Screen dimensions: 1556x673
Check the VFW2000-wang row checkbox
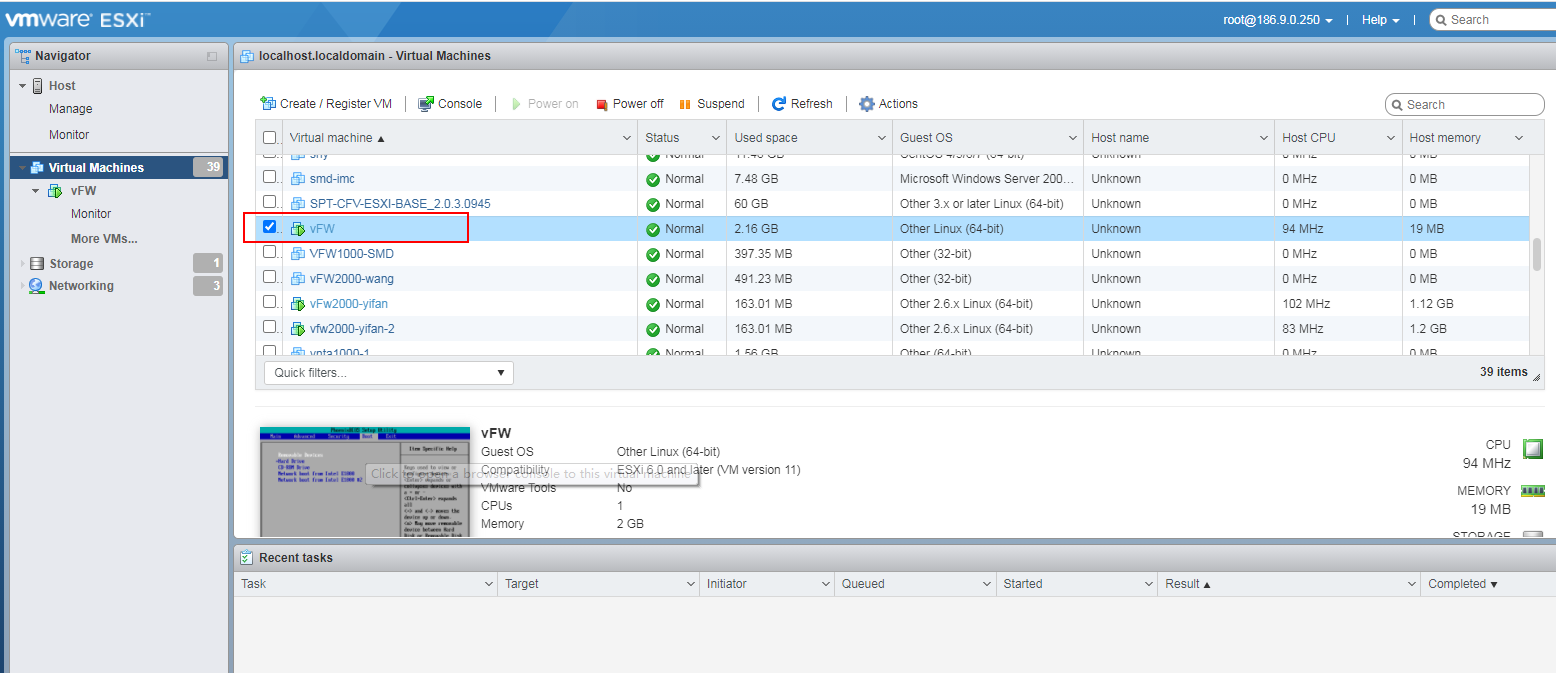[269, 277]
